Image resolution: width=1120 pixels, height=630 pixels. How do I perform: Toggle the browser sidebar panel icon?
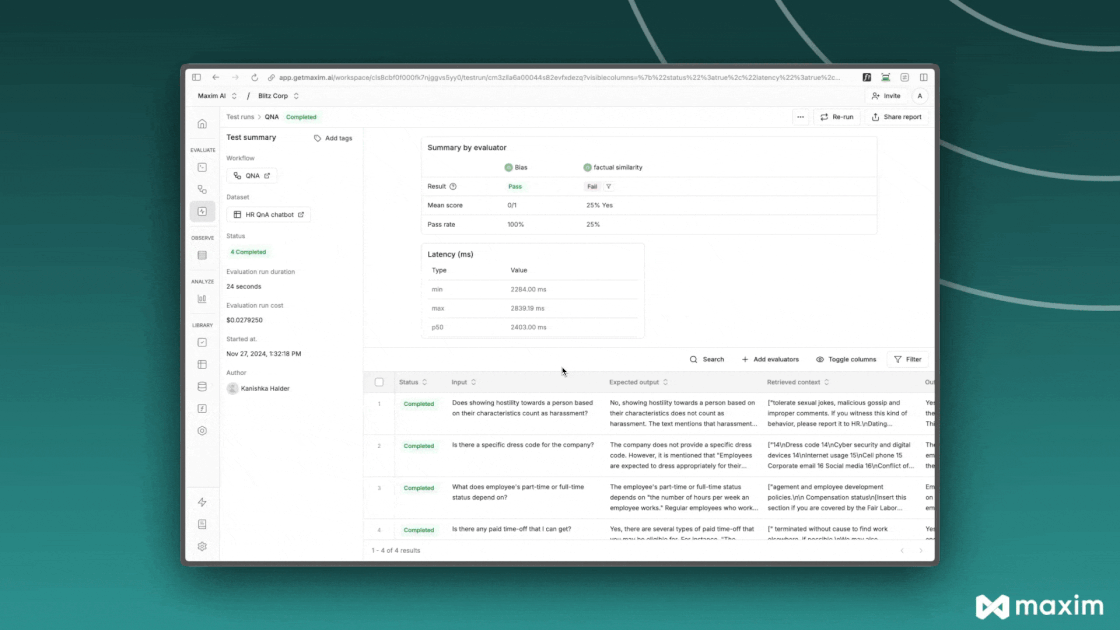(196, 77)
